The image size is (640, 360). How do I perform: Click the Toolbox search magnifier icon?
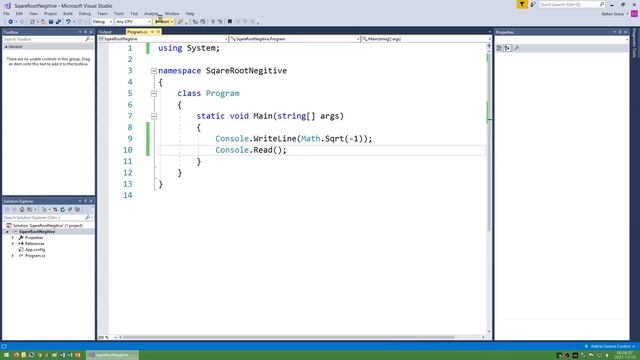pos(87,39)
